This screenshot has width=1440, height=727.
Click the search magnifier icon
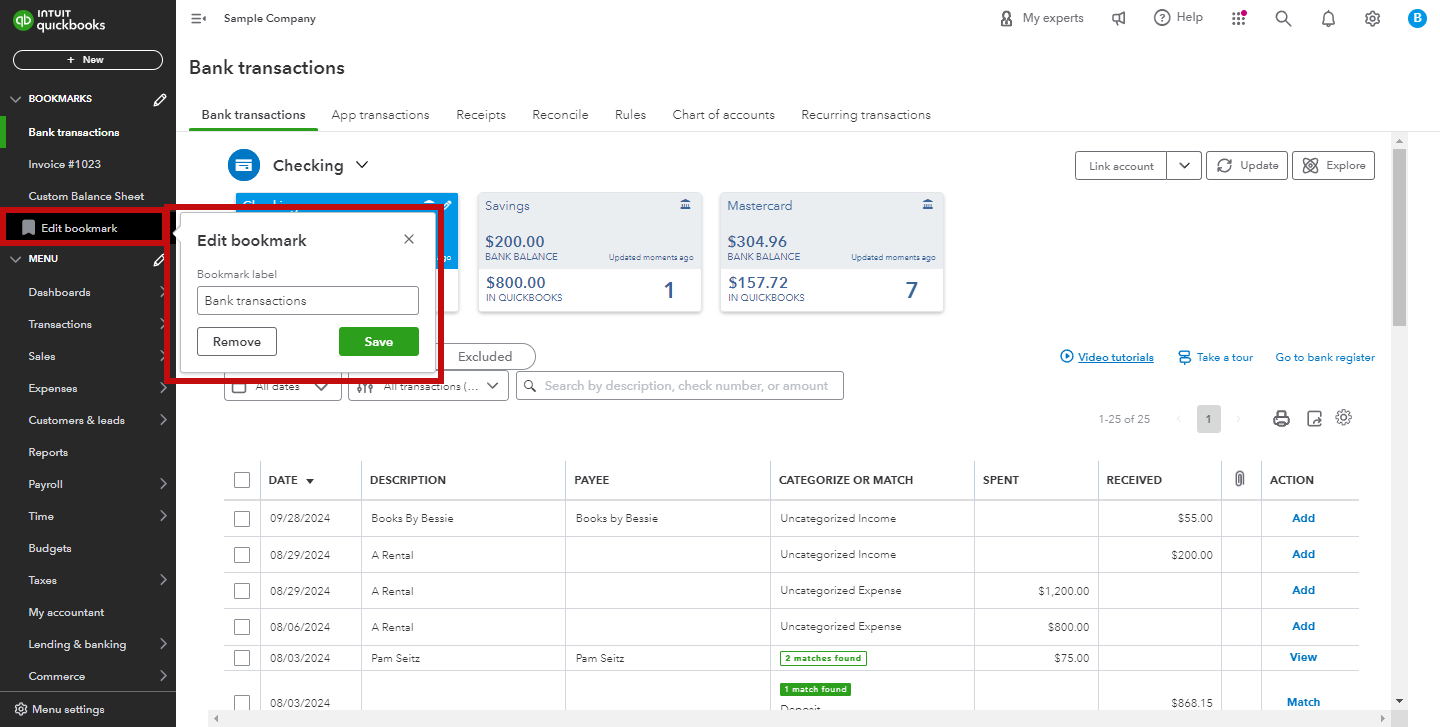[x=1283, y=18]
